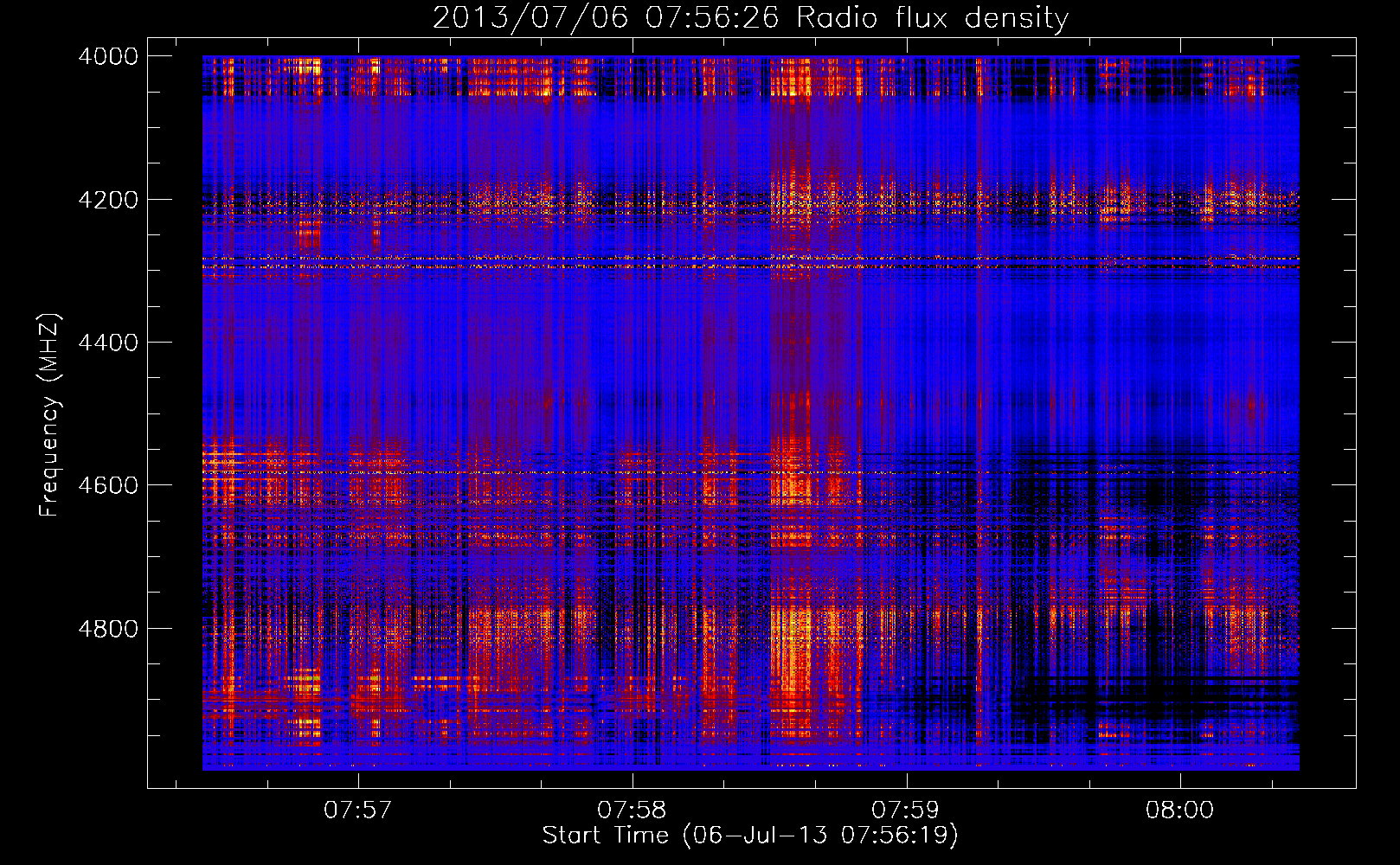
Task: Click the 4400 frequency tick label
Action: 108,343
